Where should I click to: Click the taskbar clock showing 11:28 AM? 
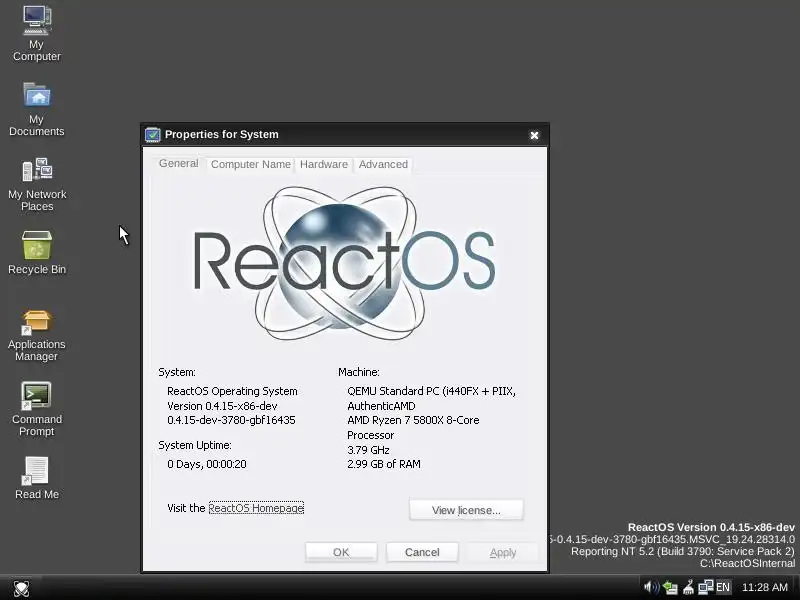[764, 587]
